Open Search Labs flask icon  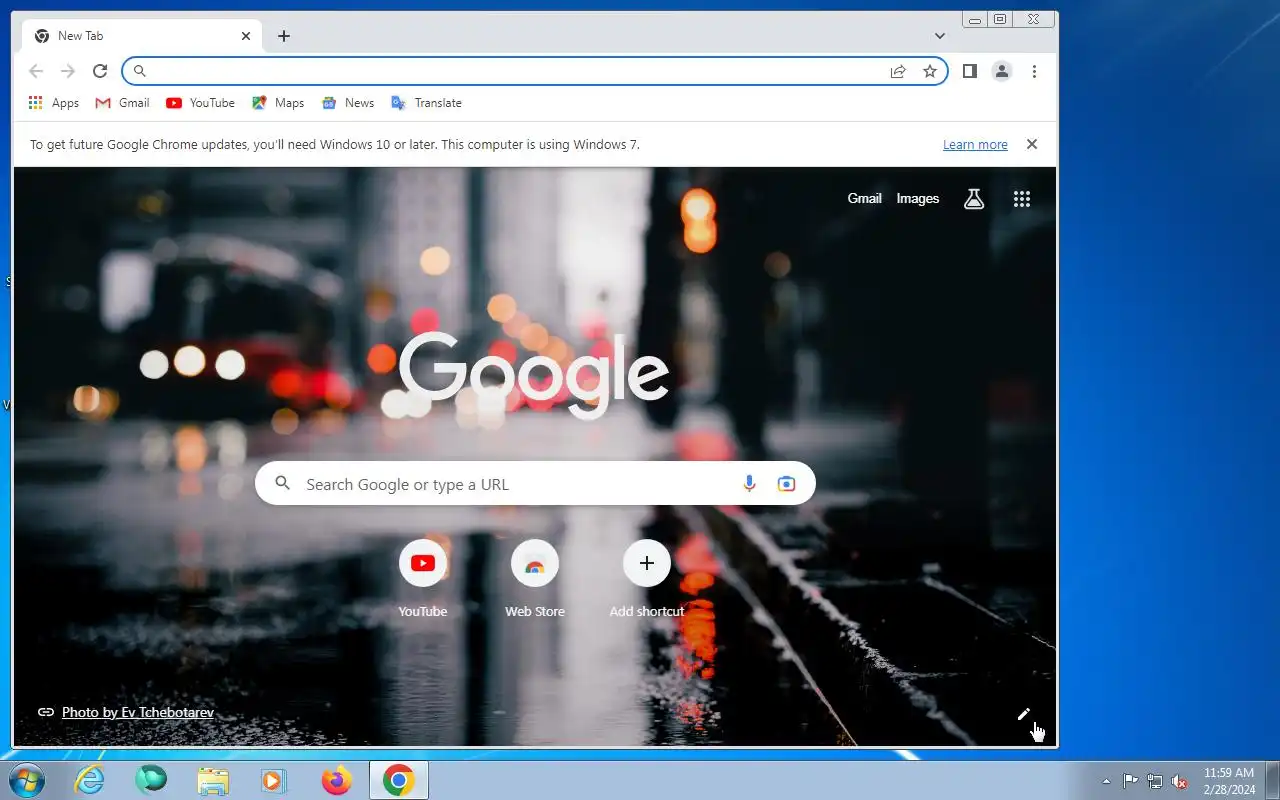pos(974,199)
